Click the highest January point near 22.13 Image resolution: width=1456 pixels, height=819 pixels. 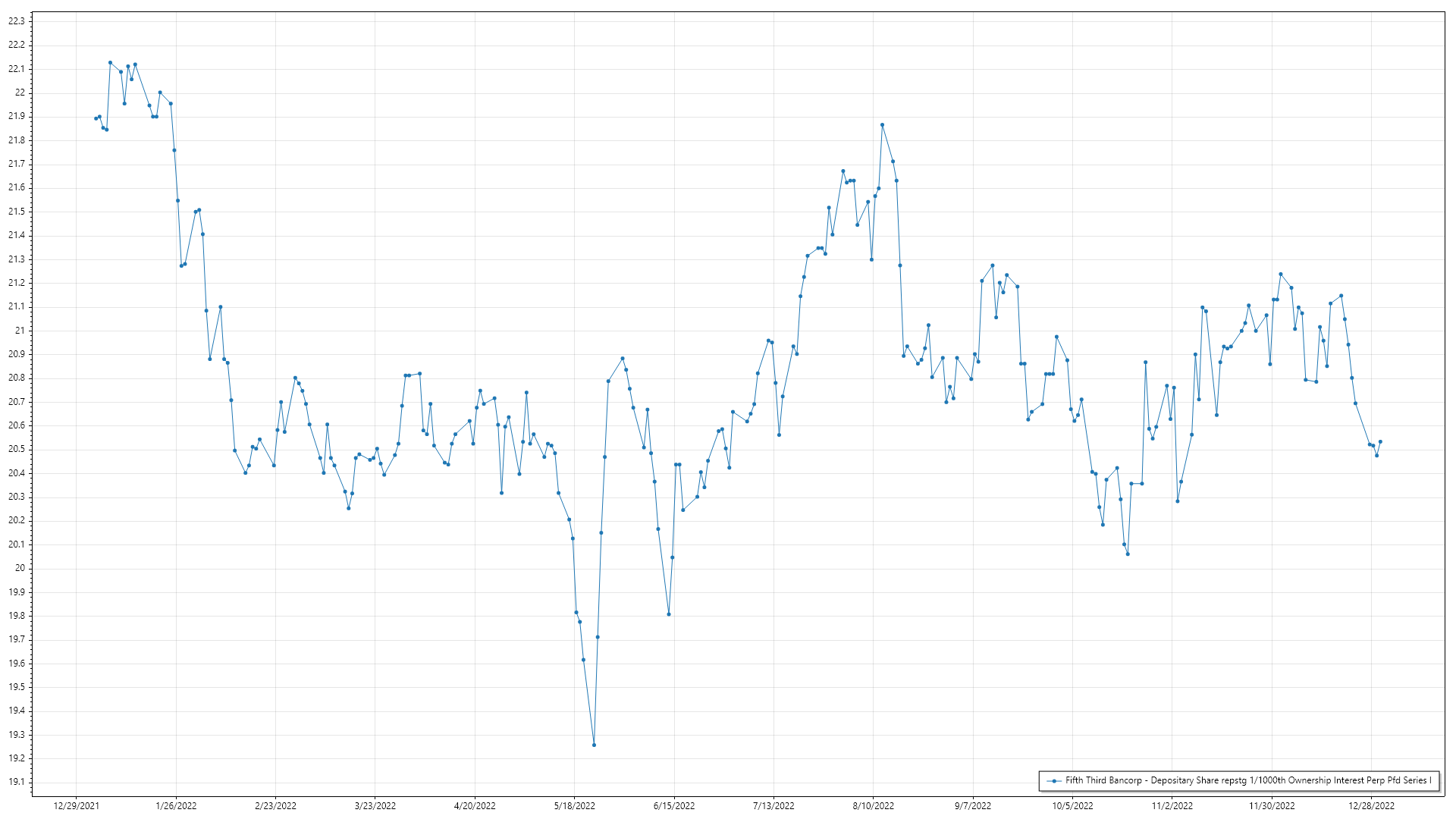[110, 63]
